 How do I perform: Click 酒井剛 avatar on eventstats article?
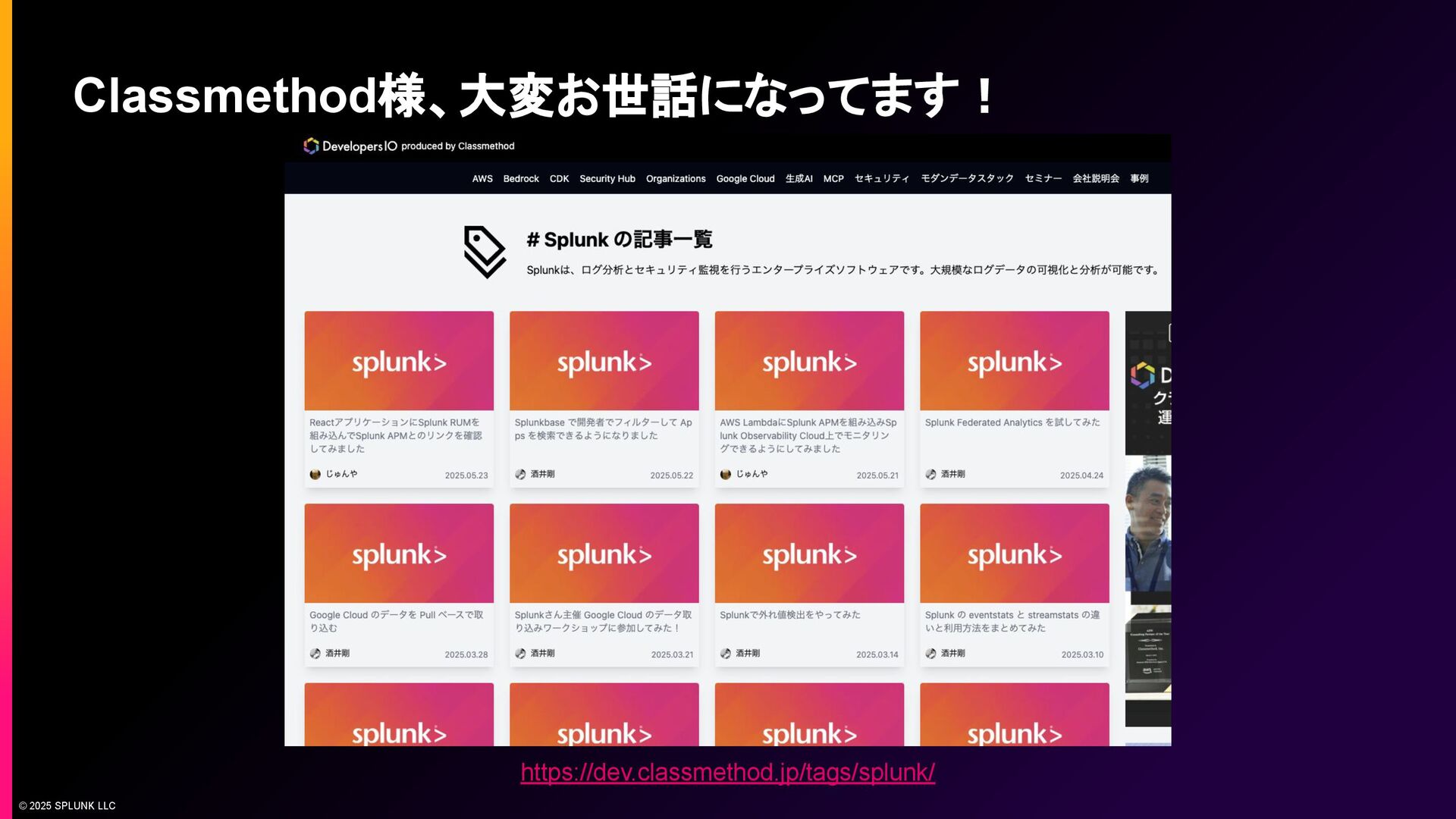point(930,653)
